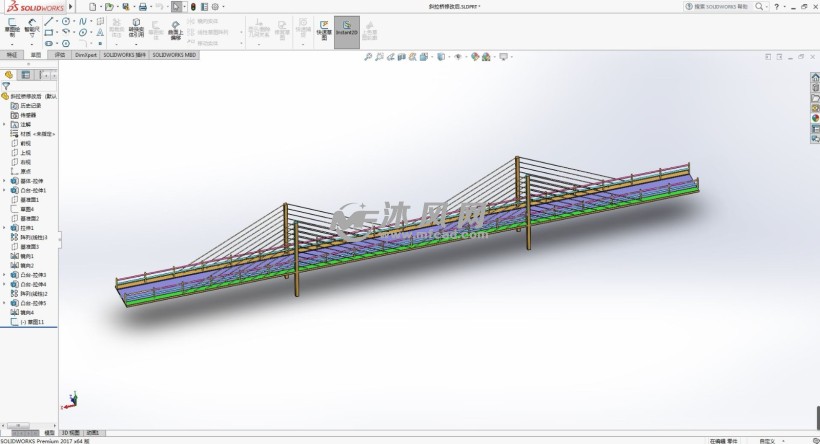Open the SOLIDWORKS MBD tab
The height and width of the screenshot is (444, 820).
point(174,54)
